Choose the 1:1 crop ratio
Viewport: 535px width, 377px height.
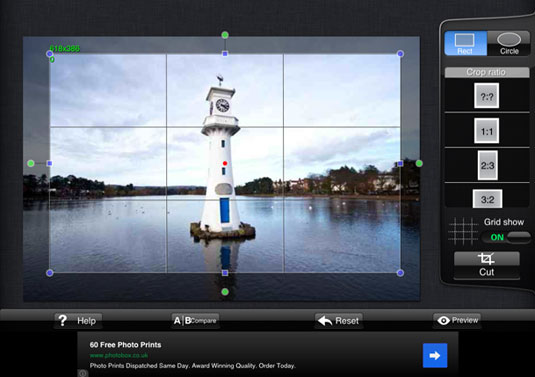(487, 131)
